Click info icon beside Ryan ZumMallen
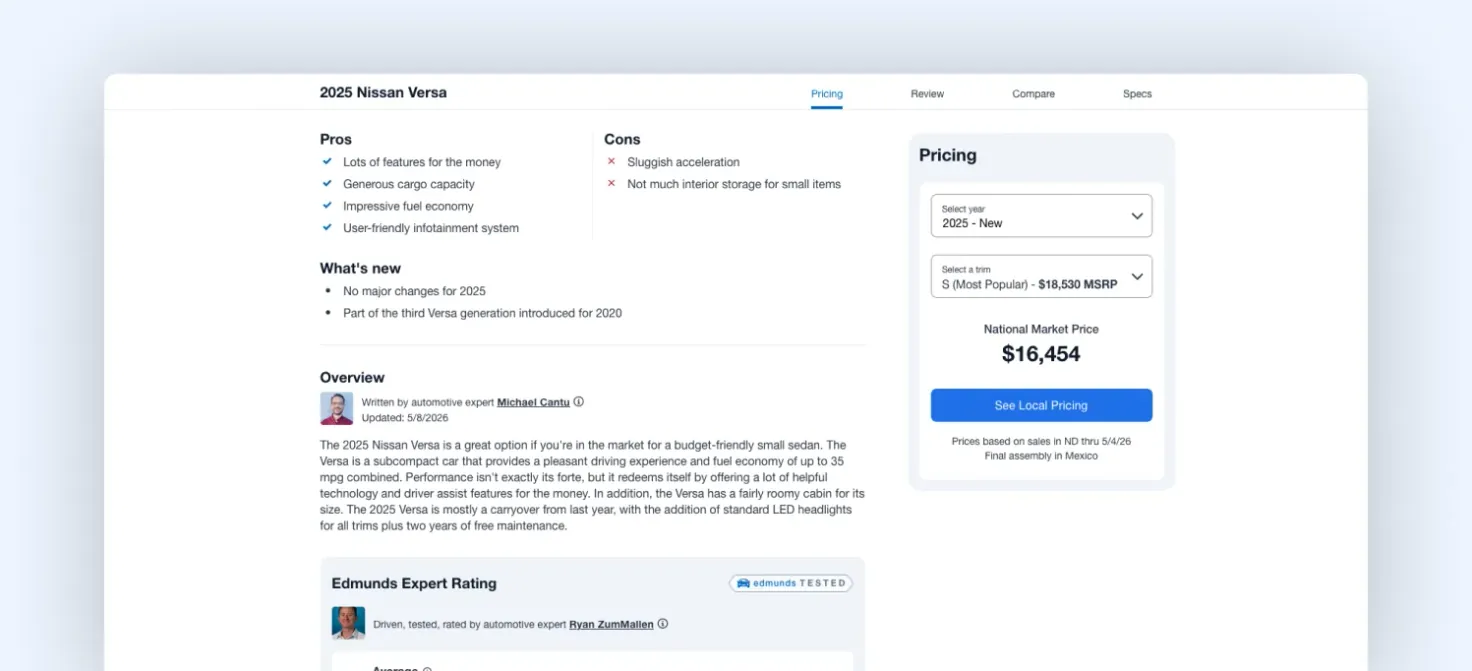The width and height of the screenshot is (1472, 671). 662,624
